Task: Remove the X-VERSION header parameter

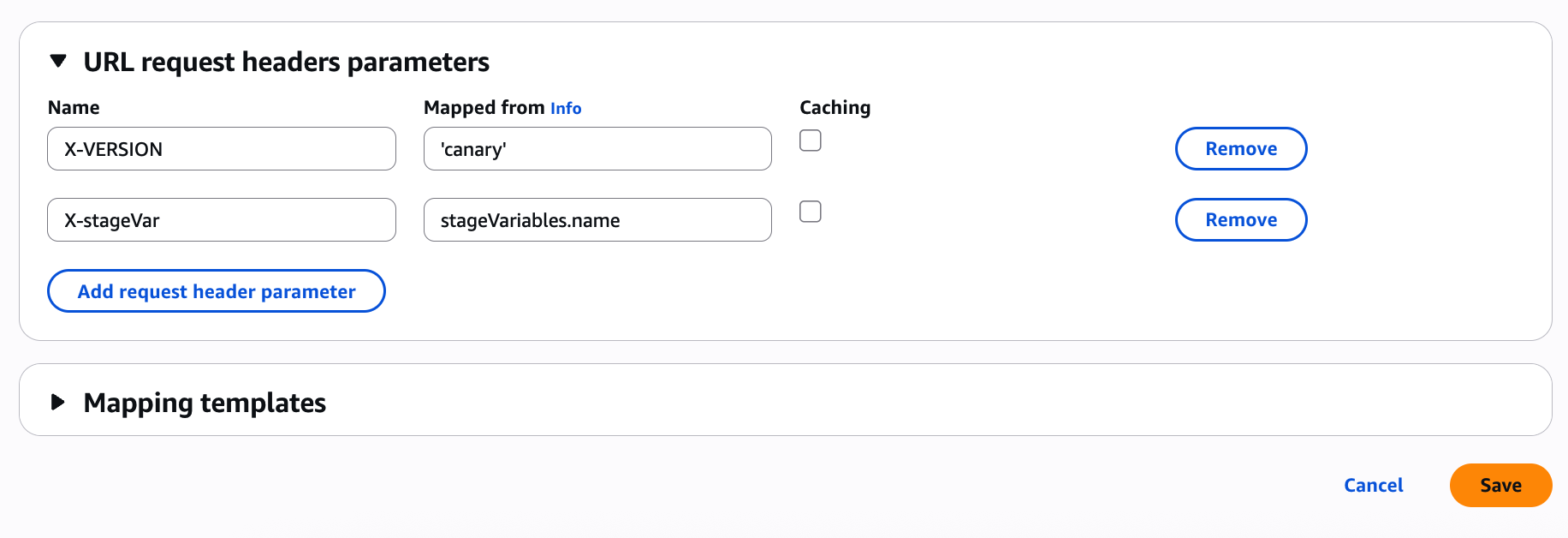Action: point(1240,149)
